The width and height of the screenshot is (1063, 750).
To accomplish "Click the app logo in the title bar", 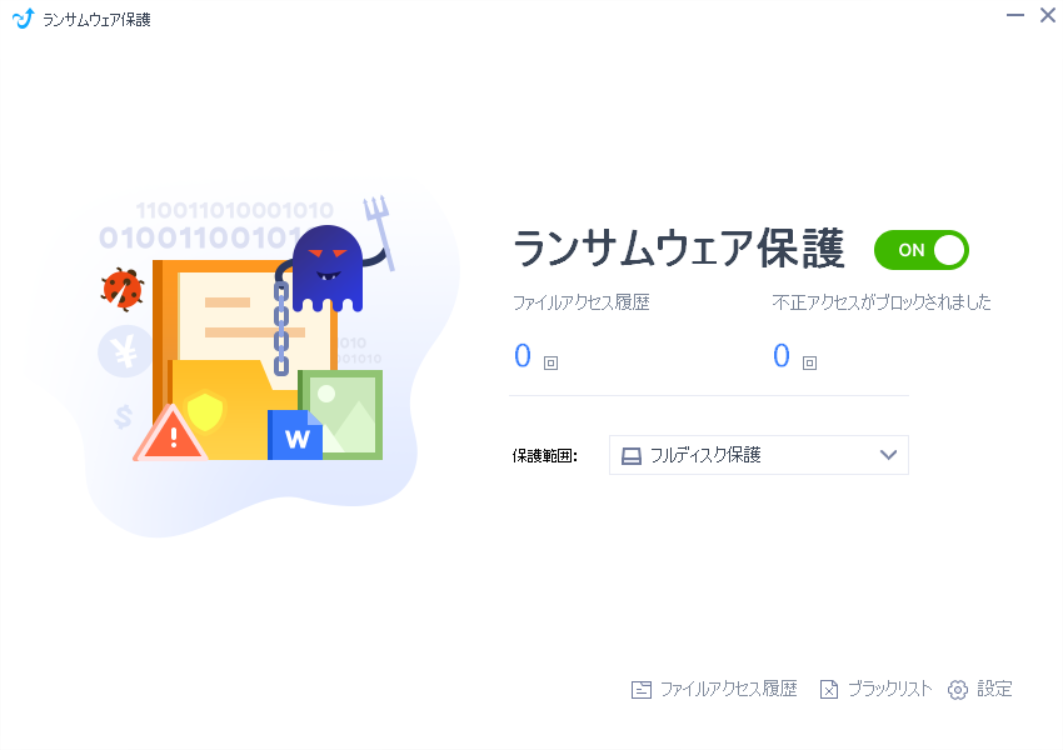I will 23,18.
